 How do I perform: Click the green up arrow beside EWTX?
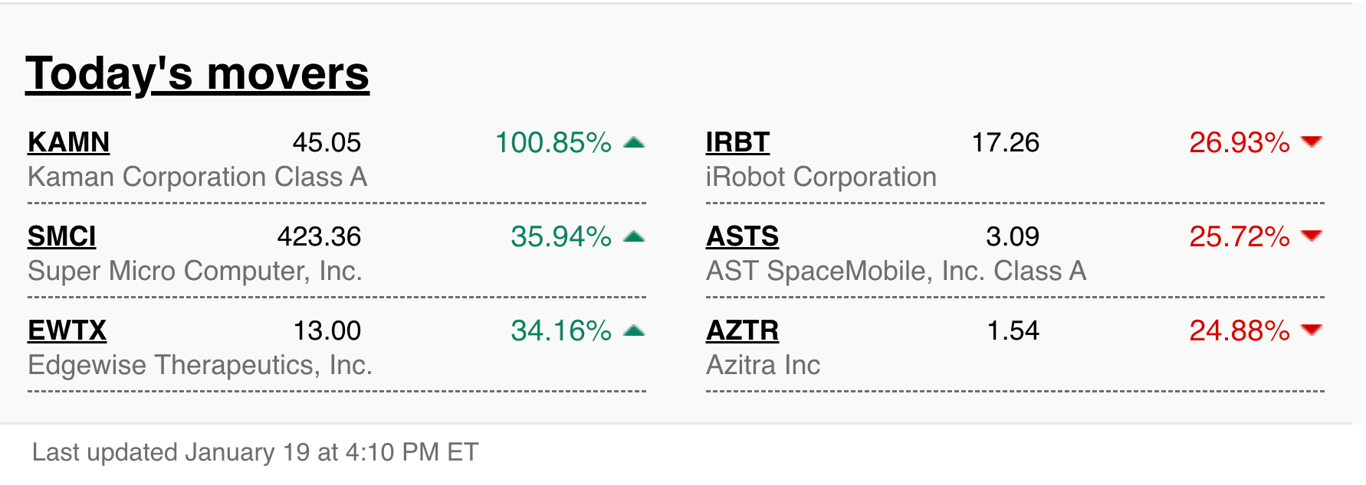(x=633, y=331)
